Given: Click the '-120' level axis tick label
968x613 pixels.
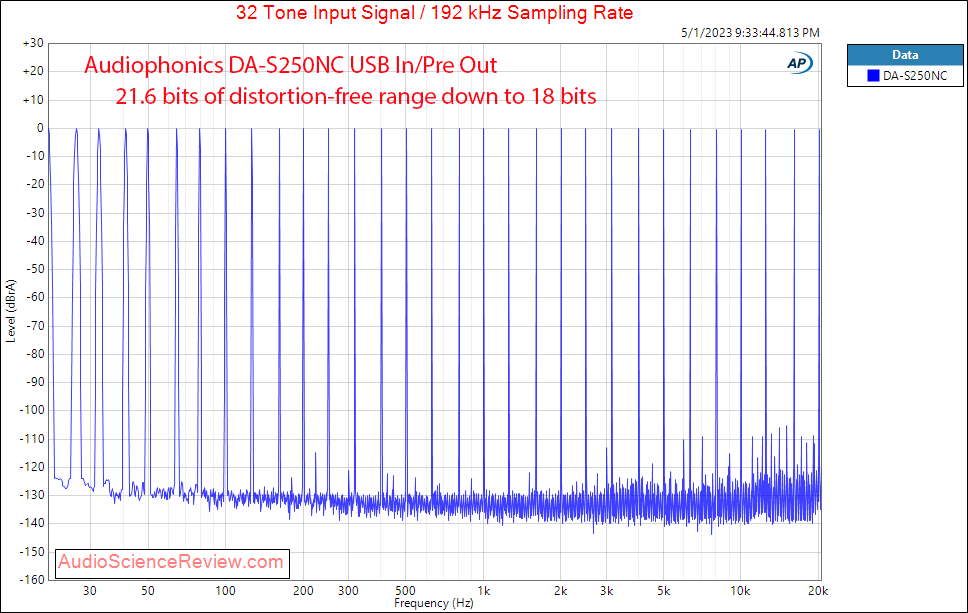Looking at the screenshot, I should (32, 467).
